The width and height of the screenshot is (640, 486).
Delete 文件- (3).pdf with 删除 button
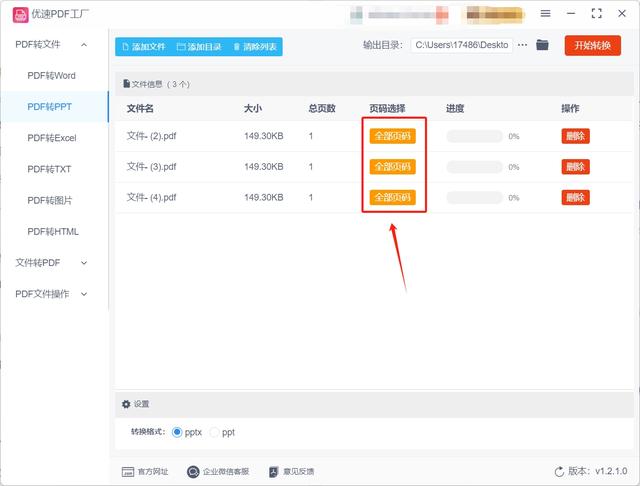(x=576, y=166)
